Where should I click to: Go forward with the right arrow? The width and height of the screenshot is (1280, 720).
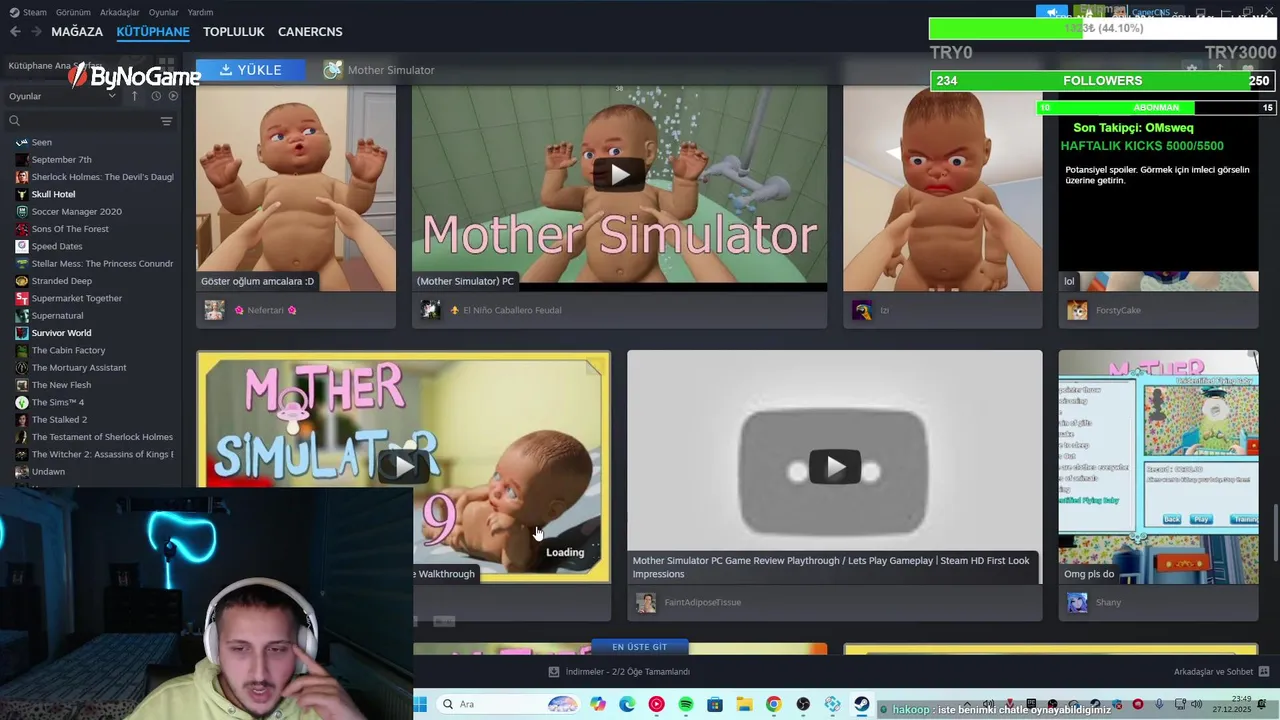[36, 32]
